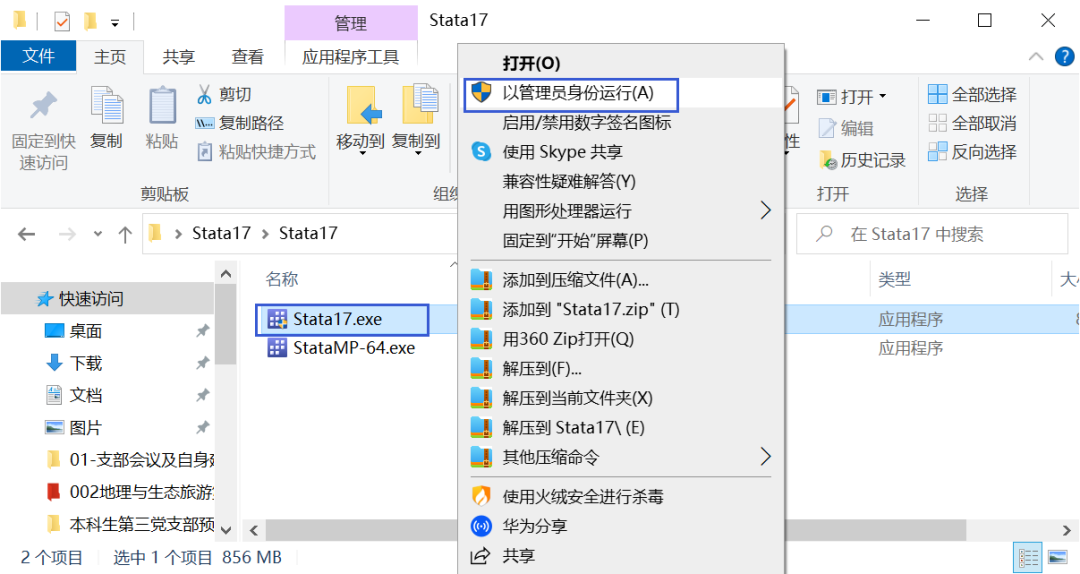The height and width of the screenshot is (574, 1080).
Task: Click the blue Help question mark icon
Action: [x=1064, y=57]
